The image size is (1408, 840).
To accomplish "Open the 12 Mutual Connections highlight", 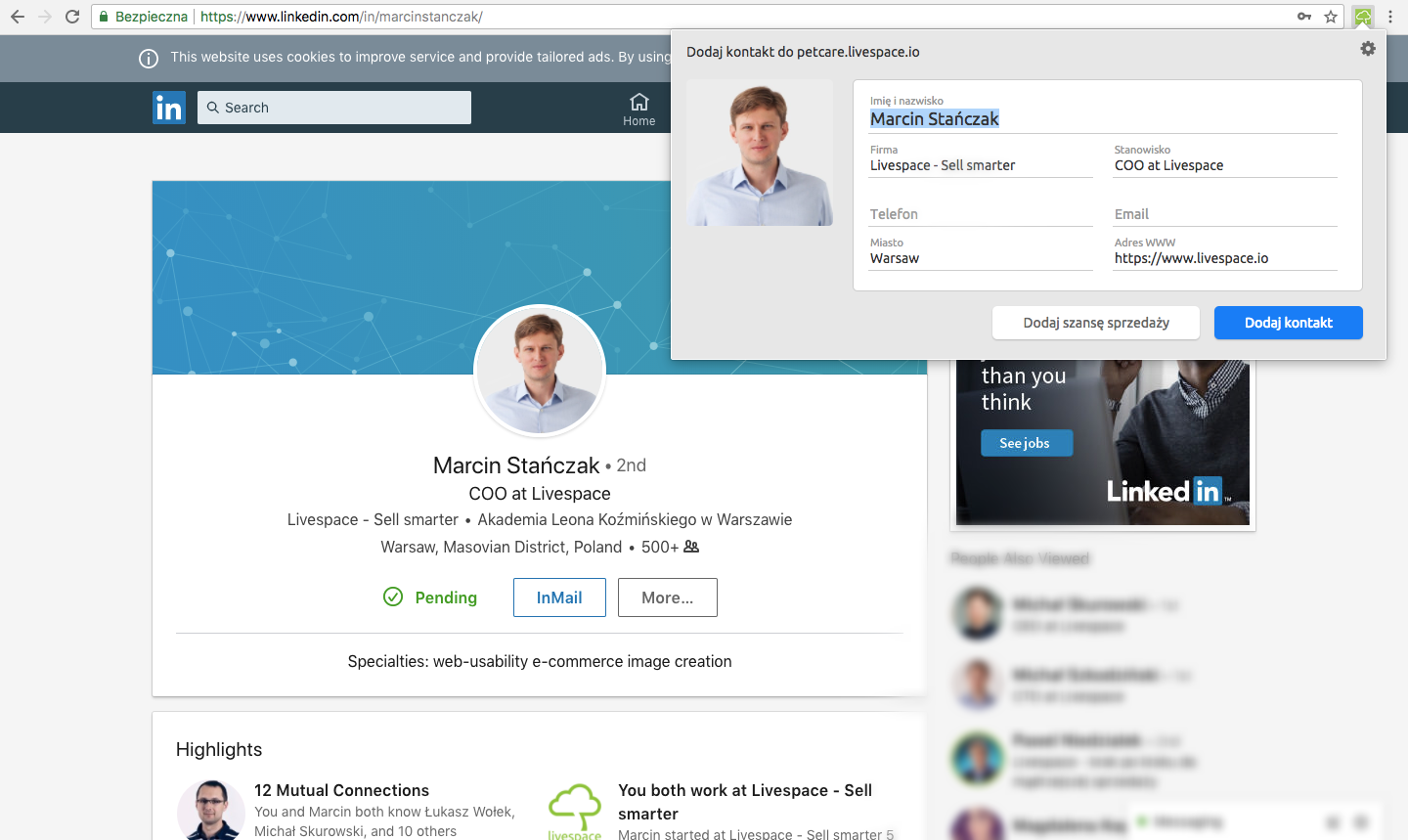I will (341, 790).
